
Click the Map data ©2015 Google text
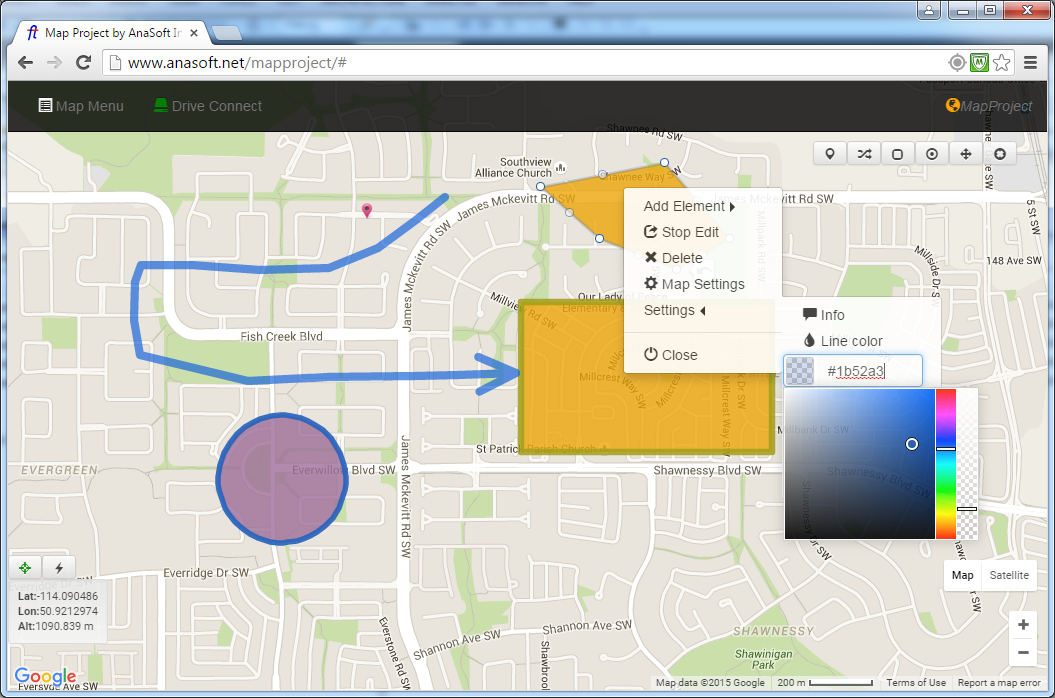click(711, 683)
